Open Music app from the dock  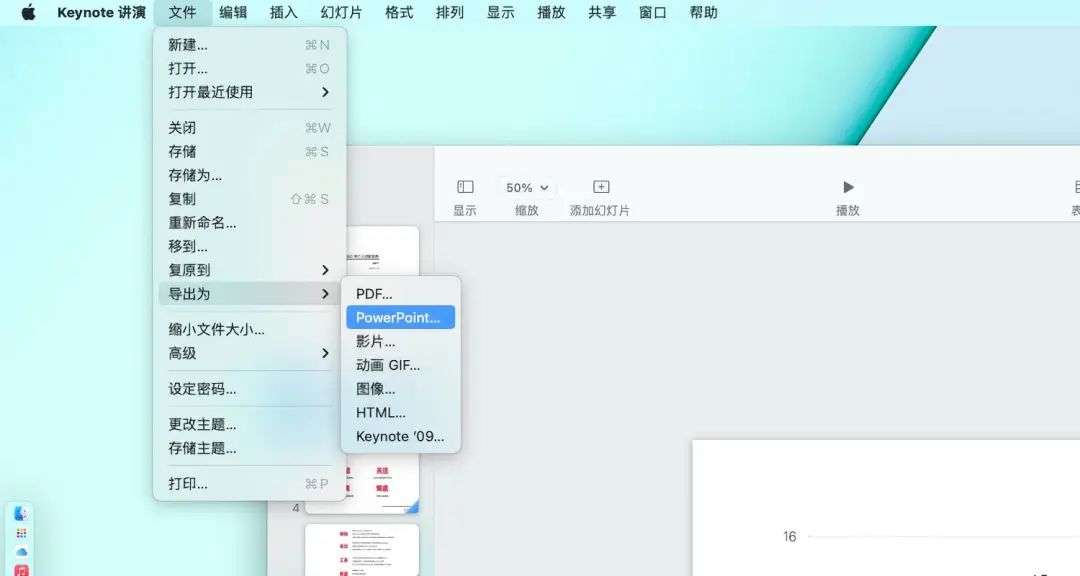pyautogui.click(x=21, y=570)
